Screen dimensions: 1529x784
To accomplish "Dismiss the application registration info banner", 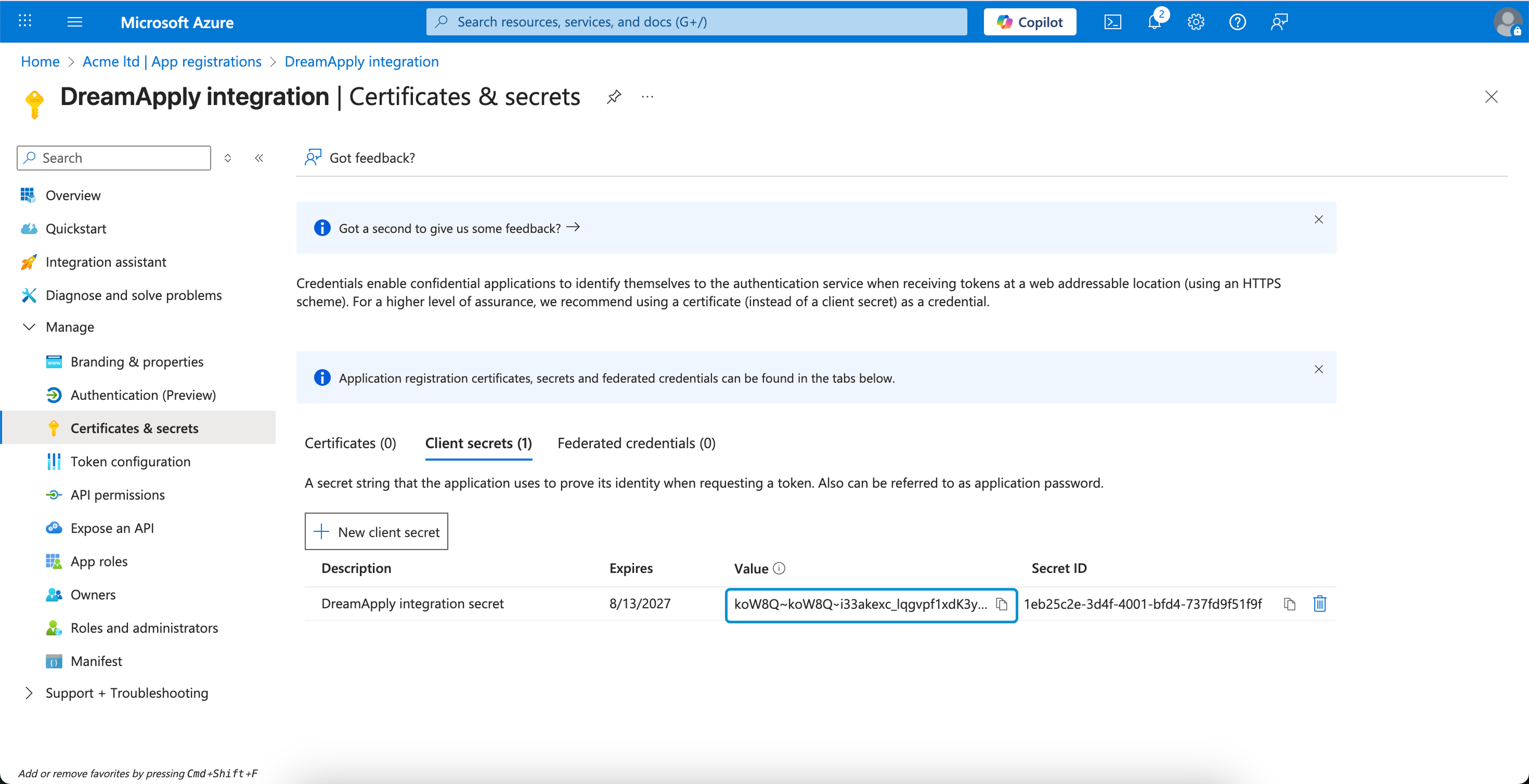I will [x=1318, y=369].
